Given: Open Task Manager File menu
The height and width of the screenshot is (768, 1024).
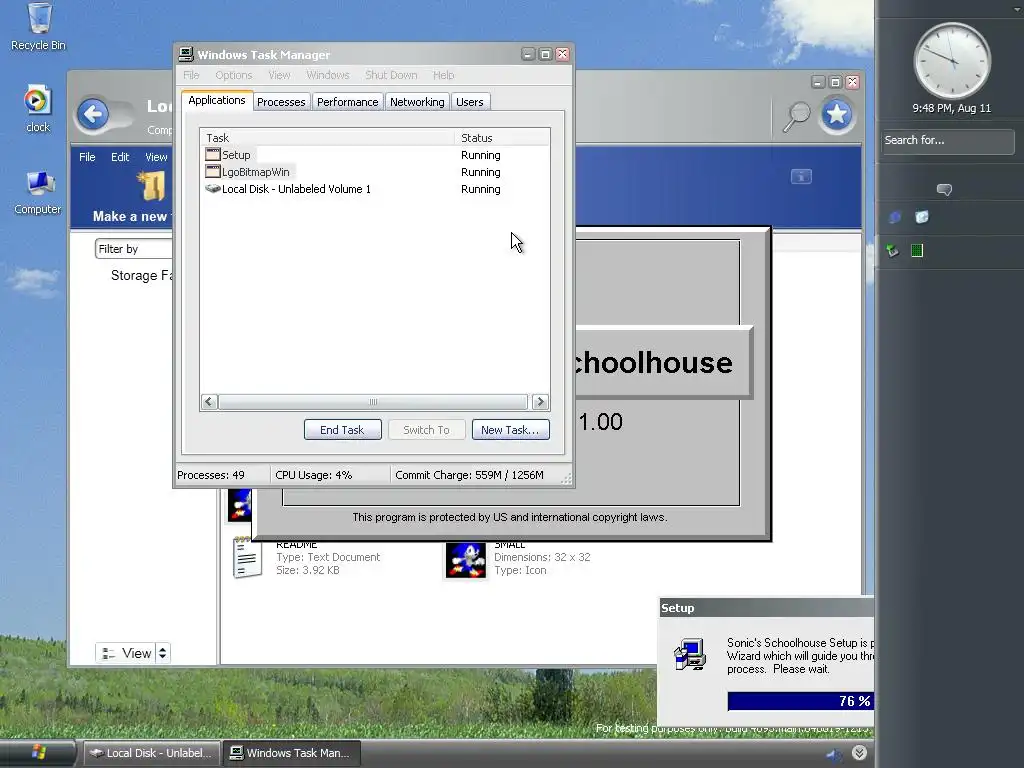Looking at the screenshot, I should (x=191, y=75).
